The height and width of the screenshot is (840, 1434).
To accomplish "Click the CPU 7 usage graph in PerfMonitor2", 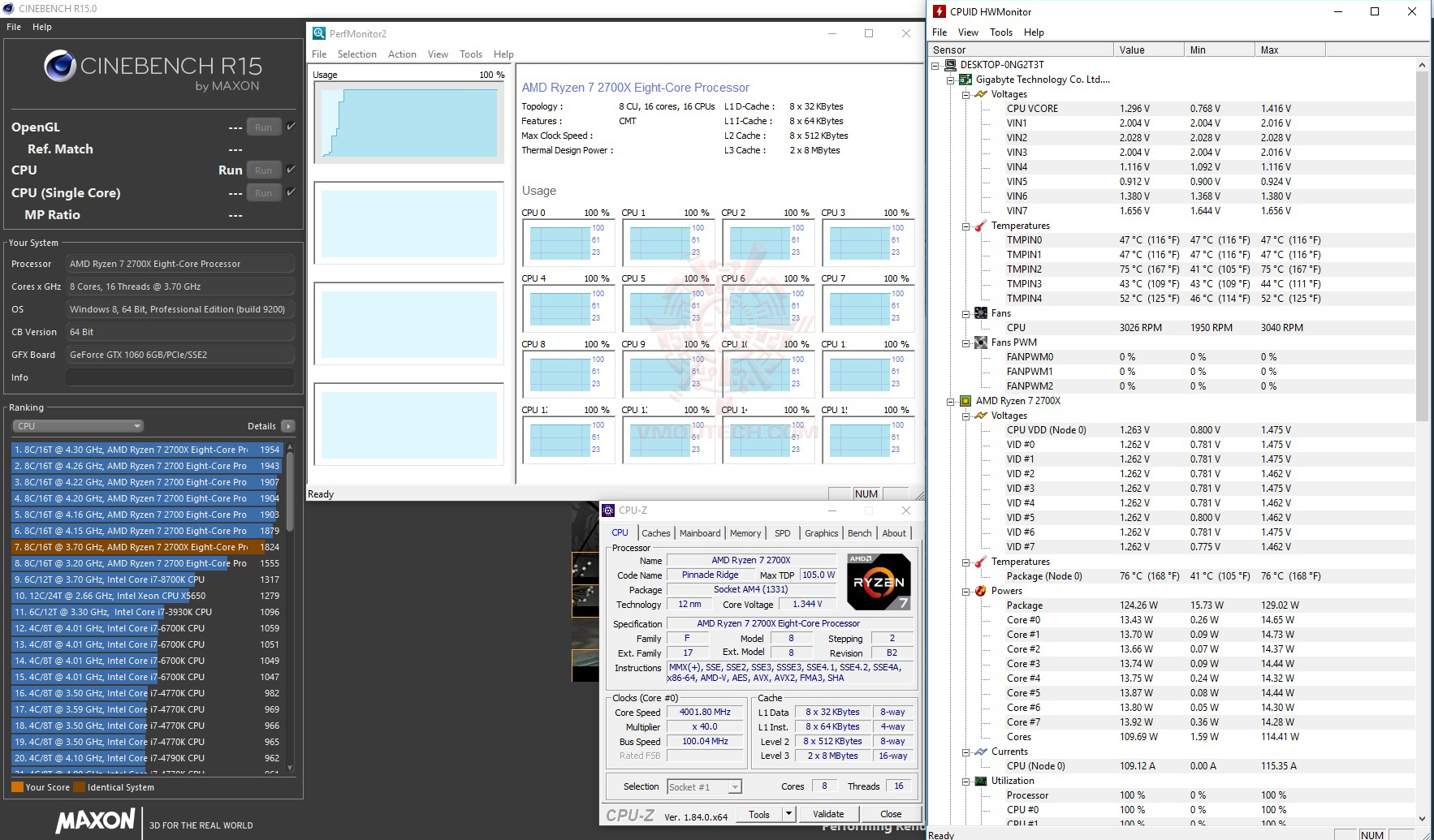I will pyautogui.click(x=867, y=308).
